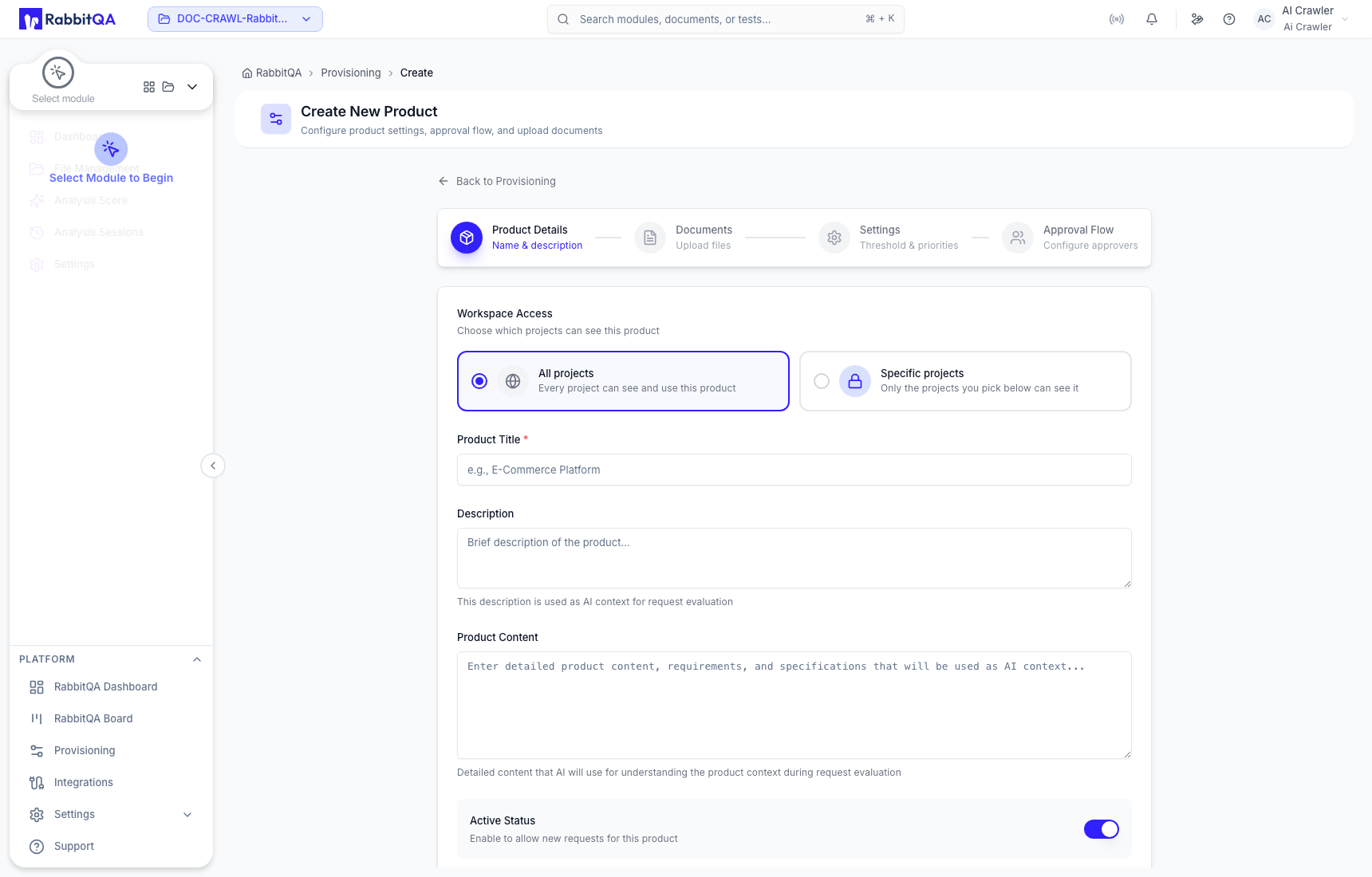Image resolution: width=1372 pixels, height=877 pixels.
Task: Go Back to Provisioning
Action: 497,181
